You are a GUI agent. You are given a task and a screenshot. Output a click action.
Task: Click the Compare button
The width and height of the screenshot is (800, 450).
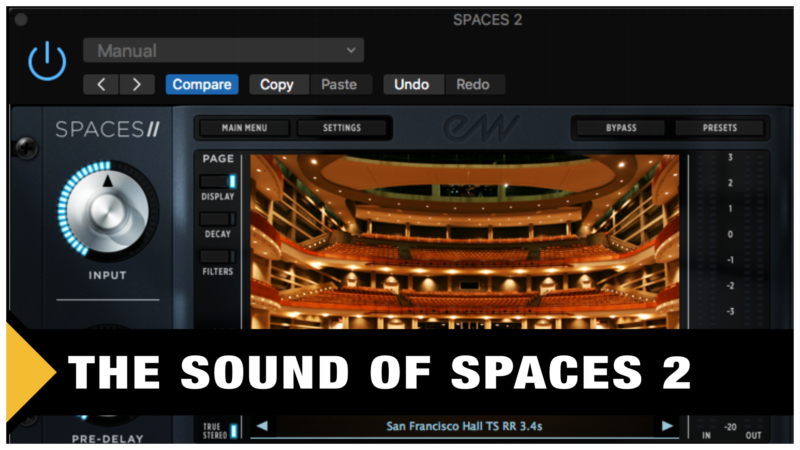[x=202, y=84]
